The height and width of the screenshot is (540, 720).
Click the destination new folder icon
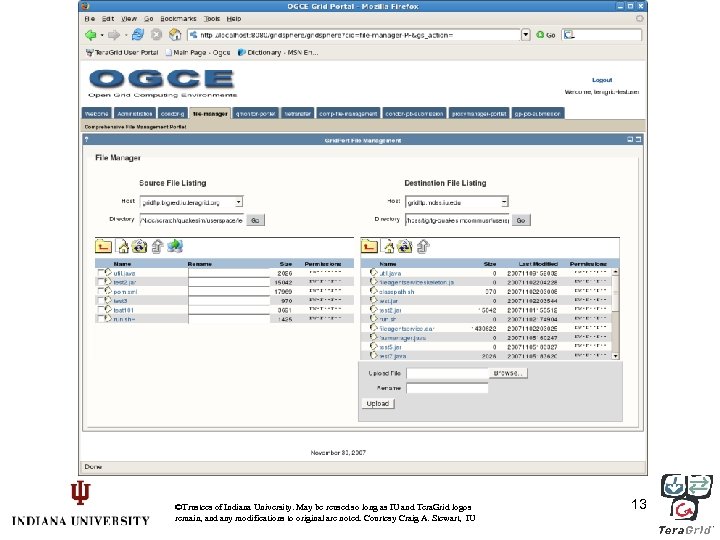click(x=369, y=247)
